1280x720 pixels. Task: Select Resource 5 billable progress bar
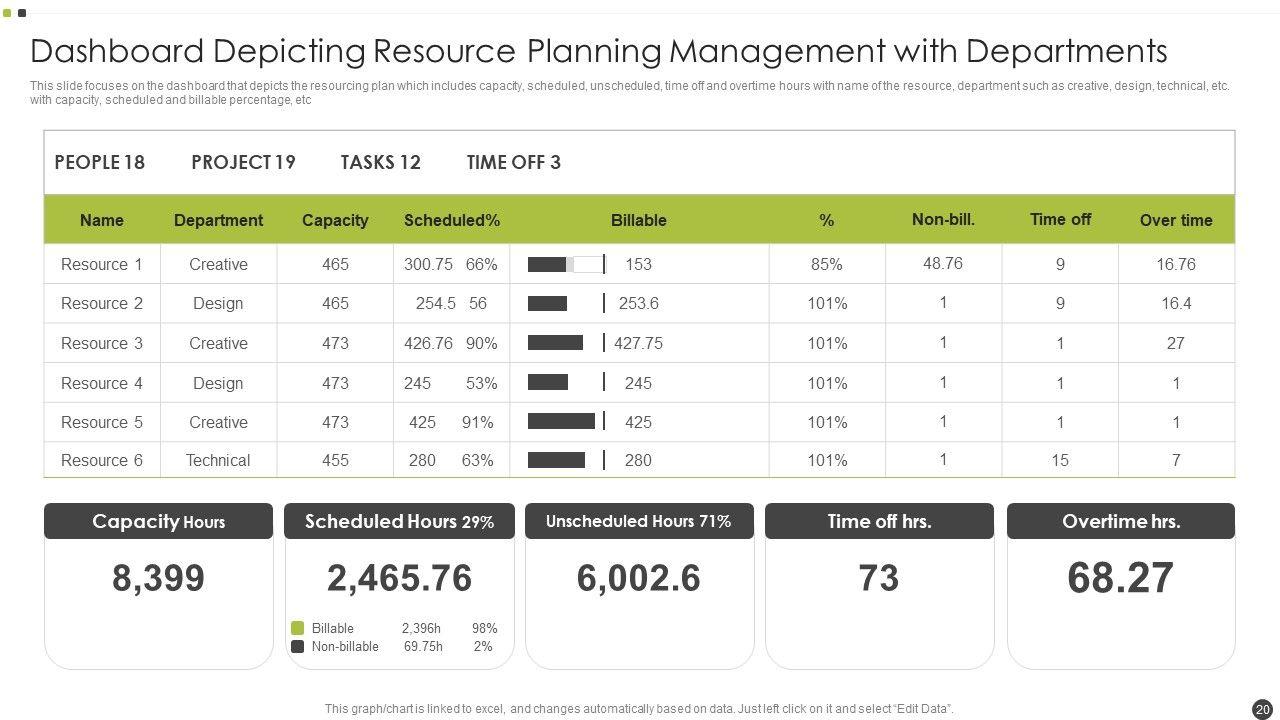561,422
